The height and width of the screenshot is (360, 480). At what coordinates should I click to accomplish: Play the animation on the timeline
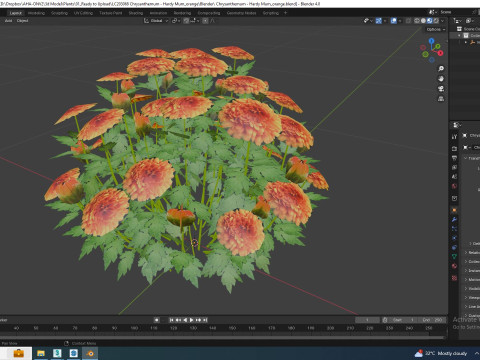192,320
